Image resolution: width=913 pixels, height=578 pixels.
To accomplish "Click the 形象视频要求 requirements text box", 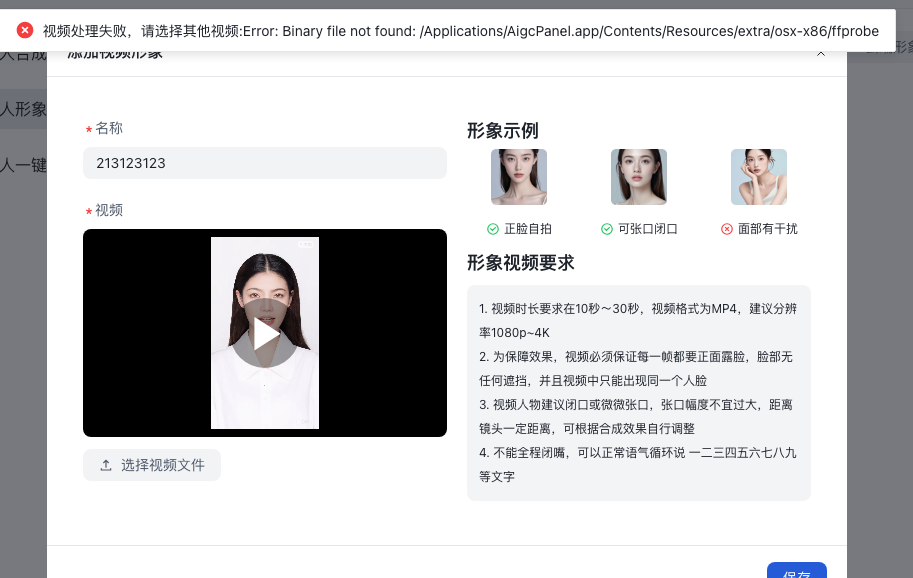I will coord(638,392).
